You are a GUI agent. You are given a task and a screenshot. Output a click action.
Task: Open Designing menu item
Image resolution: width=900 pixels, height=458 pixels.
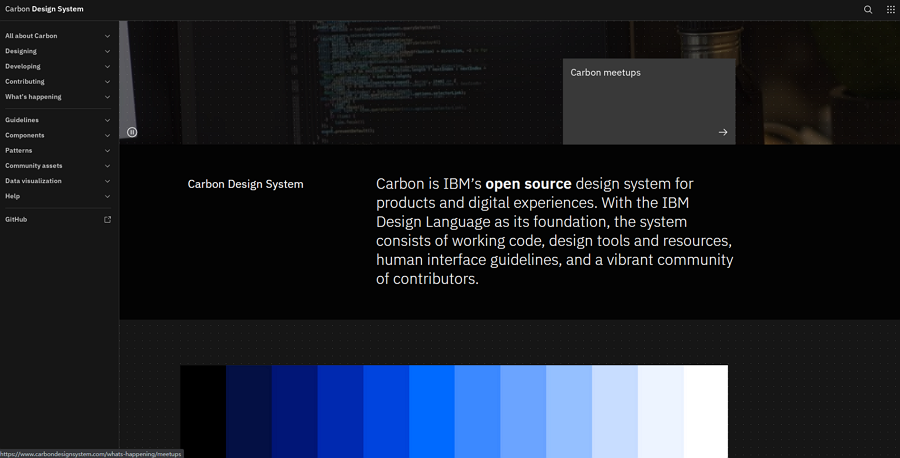tap(58, 51)
